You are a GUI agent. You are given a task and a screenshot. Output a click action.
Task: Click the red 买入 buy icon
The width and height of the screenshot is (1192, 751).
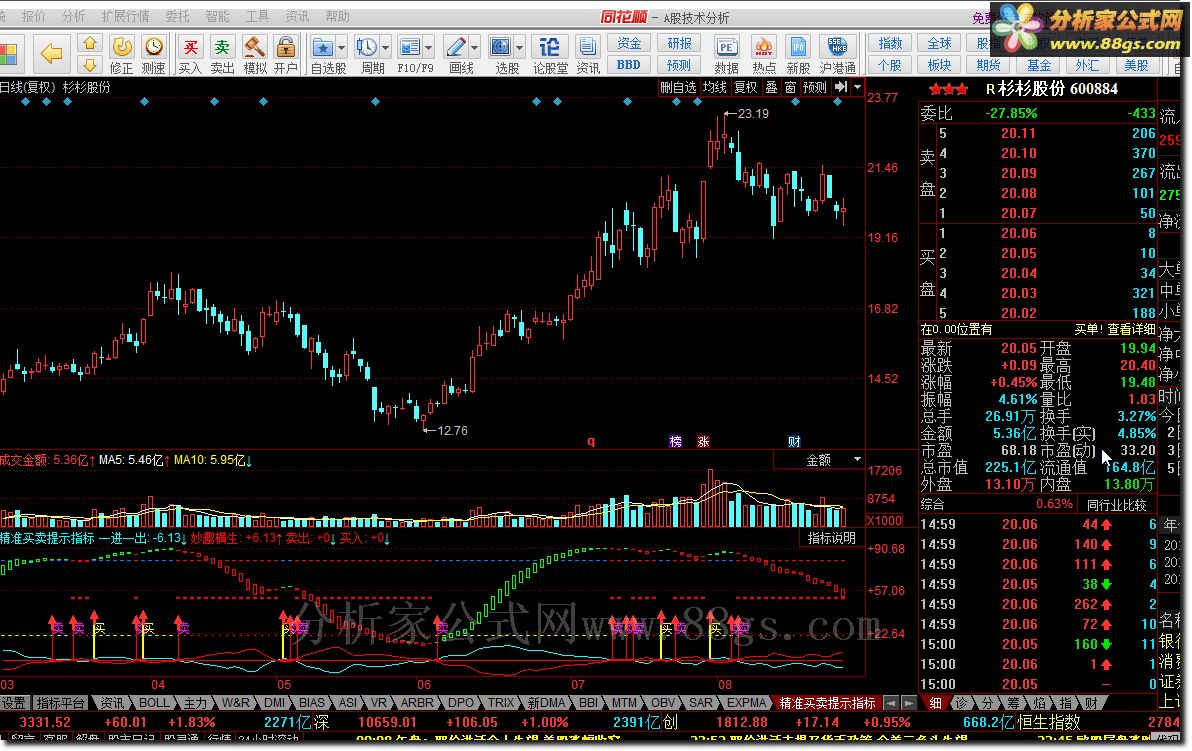tap(190, 47)
